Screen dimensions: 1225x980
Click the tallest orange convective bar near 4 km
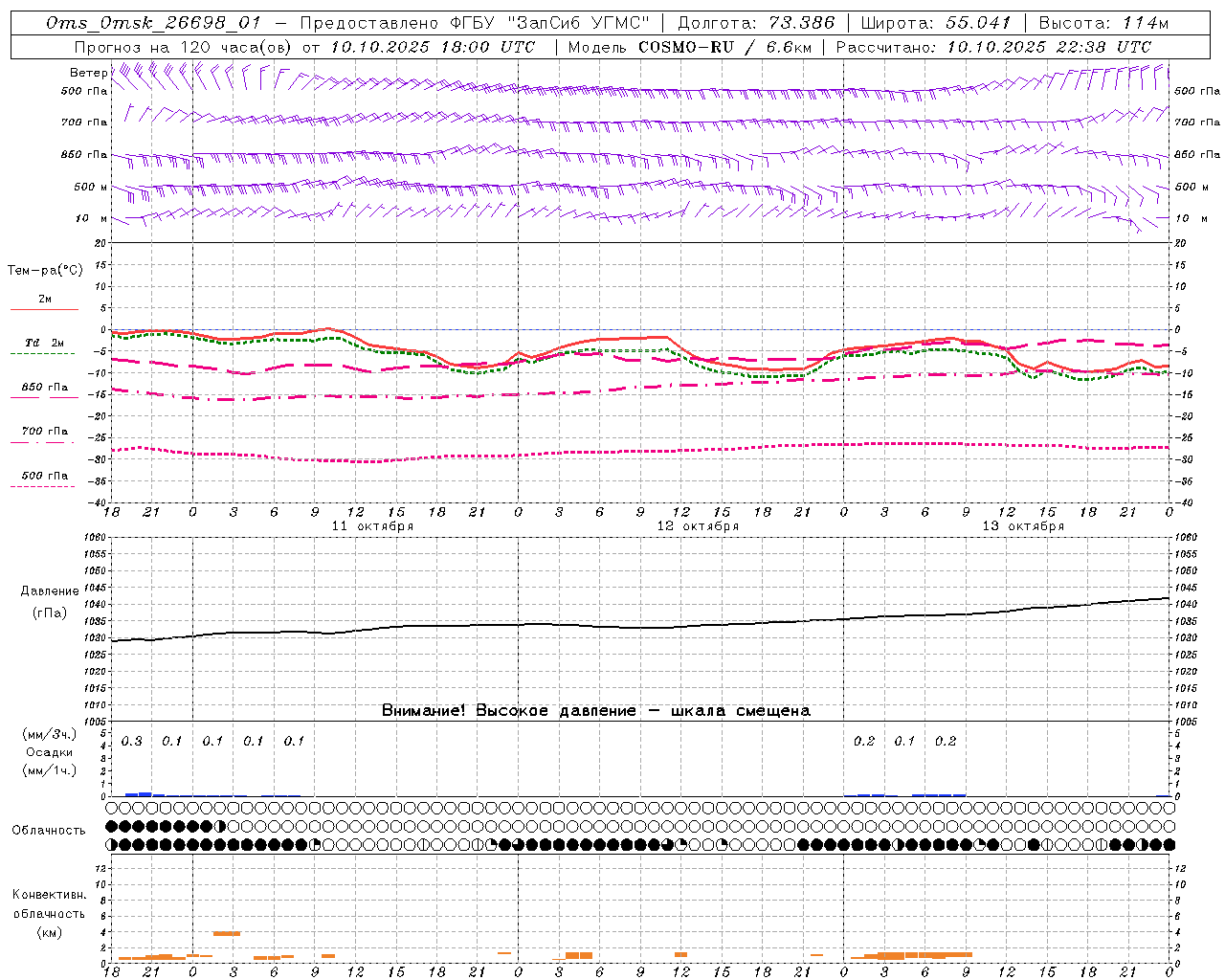pyautogui.click(x=227, y=933)
